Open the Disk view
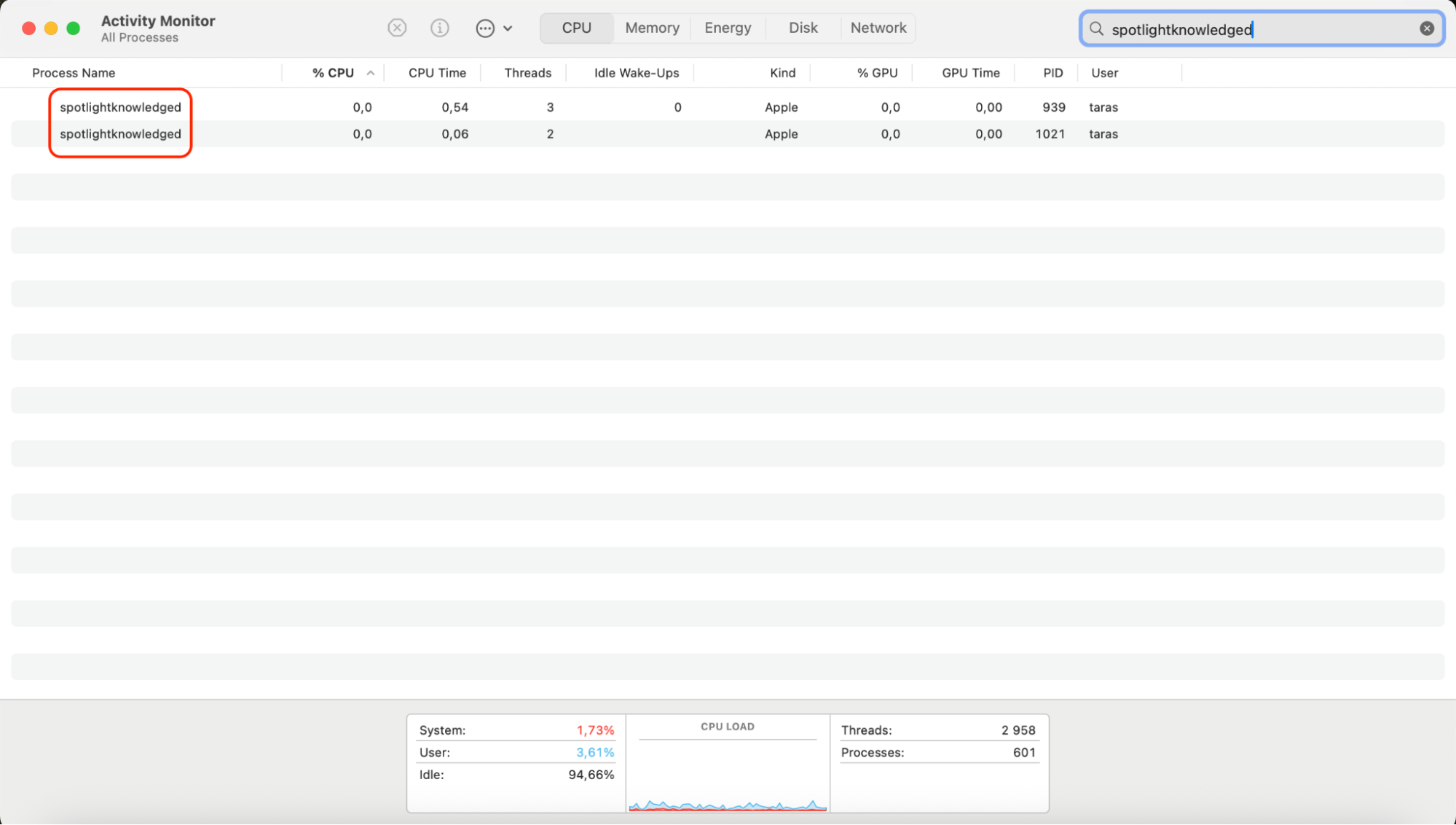 click(803, 28)
